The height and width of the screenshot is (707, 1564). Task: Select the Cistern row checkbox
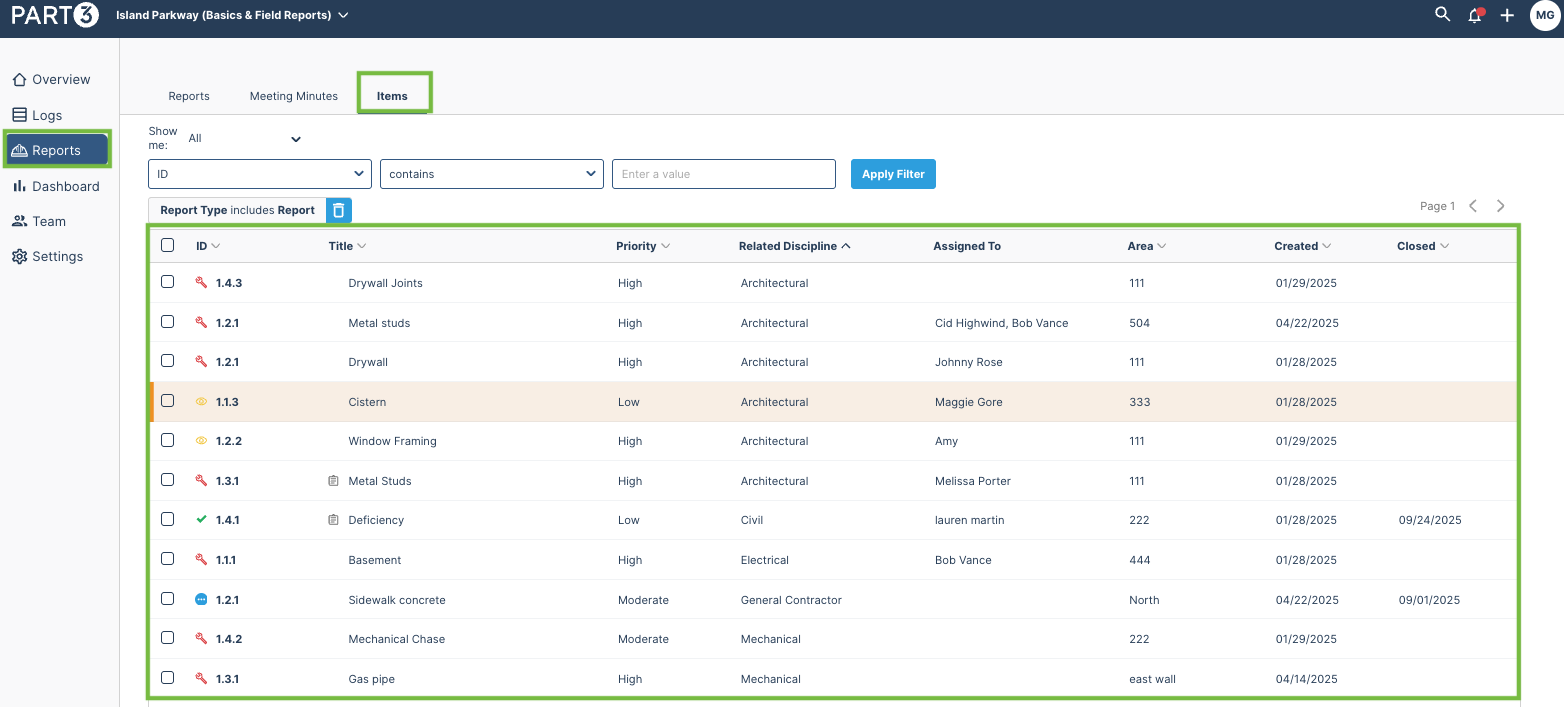pos(167,400)
